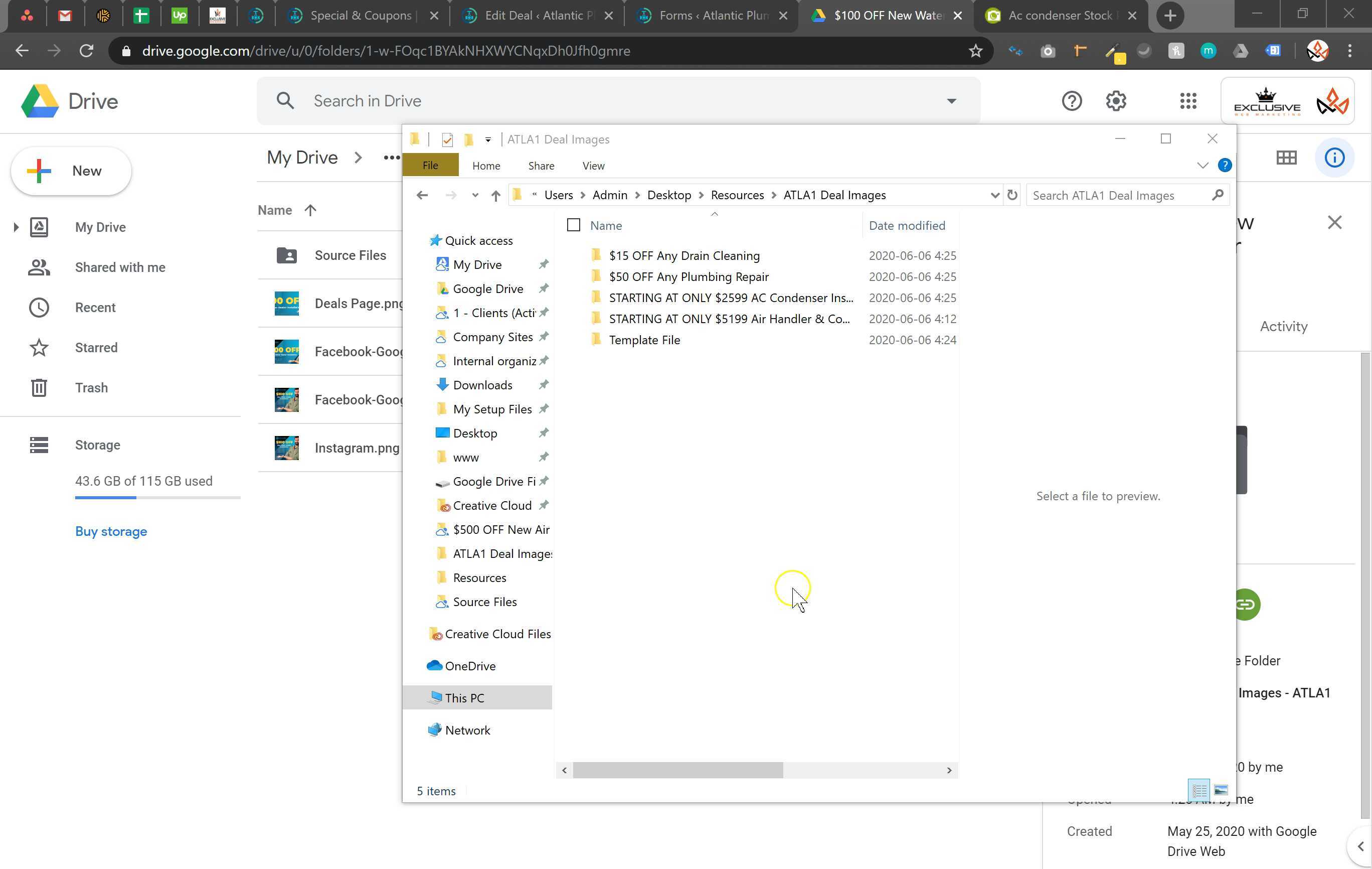This screenshot has height=869, width=1372.
Task: Expand the Explorer ribbon chevron
Action: pos(1202,166)
